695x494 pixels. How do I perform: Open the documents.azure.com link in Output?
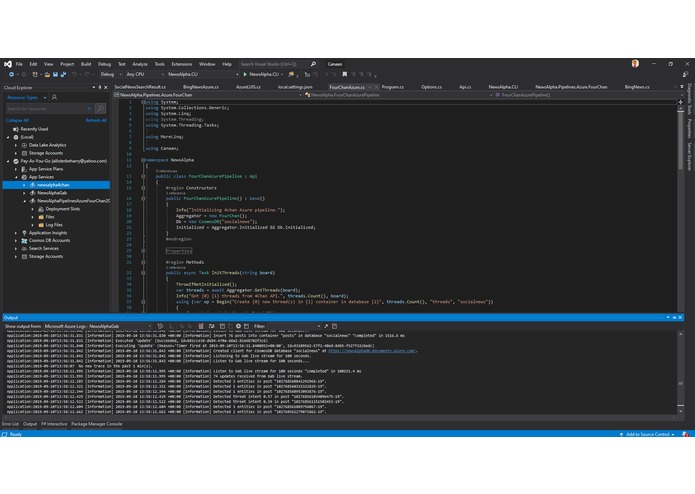(372, 350)
